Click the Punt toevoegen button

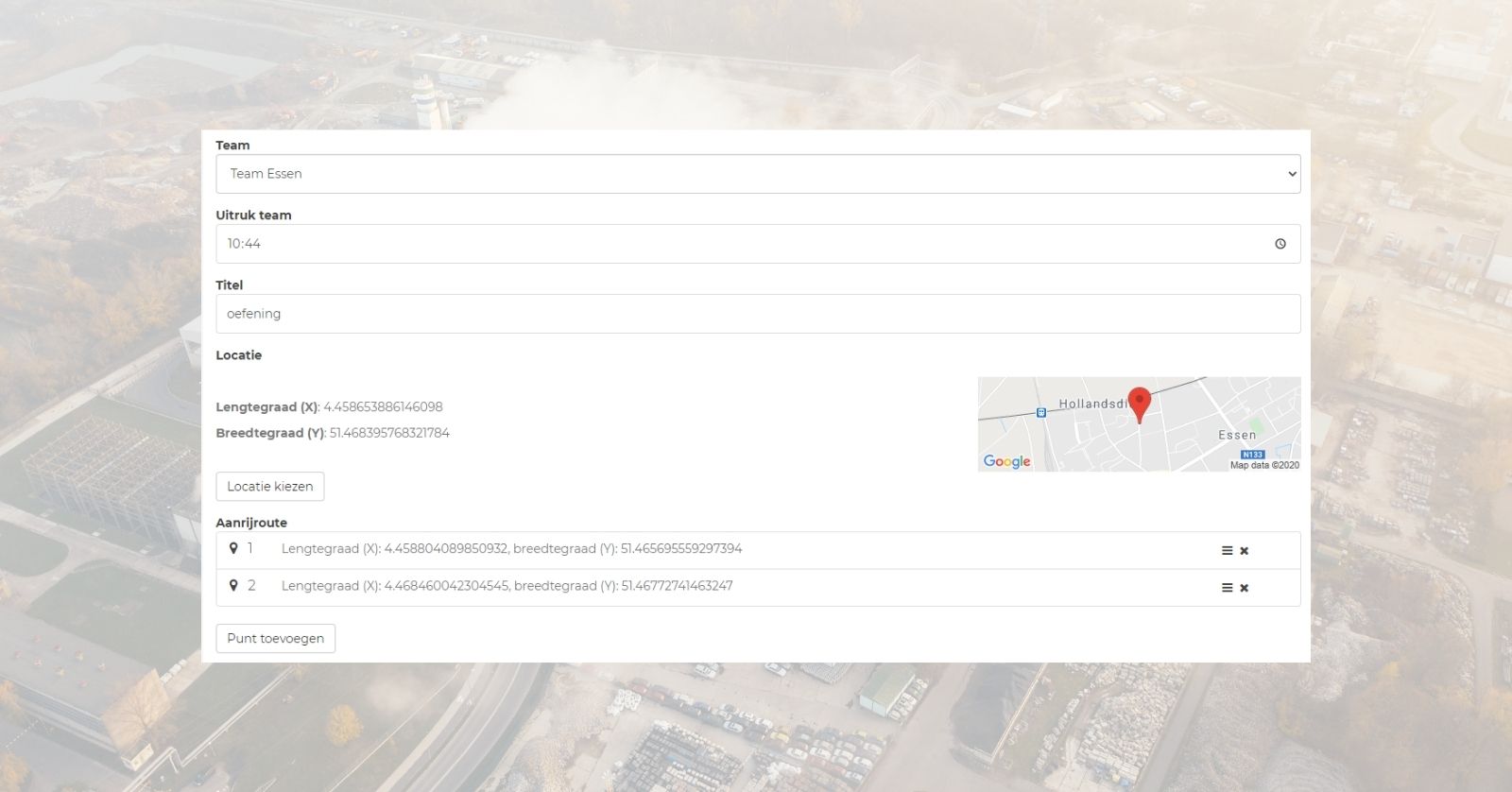pyautogui.click(x=275, y=638)
